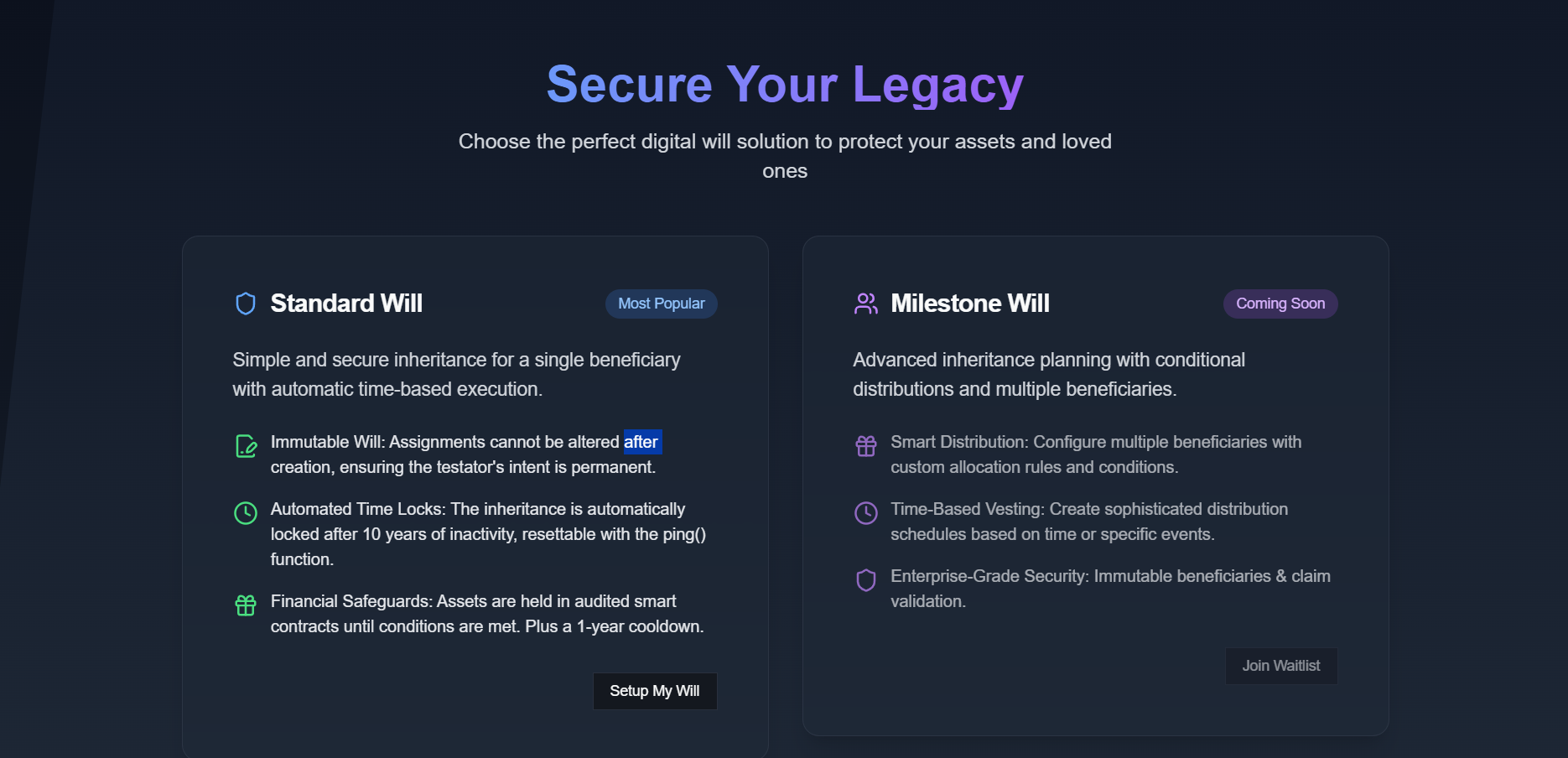Click the Automated Time Locks feature text

point(488,534)
